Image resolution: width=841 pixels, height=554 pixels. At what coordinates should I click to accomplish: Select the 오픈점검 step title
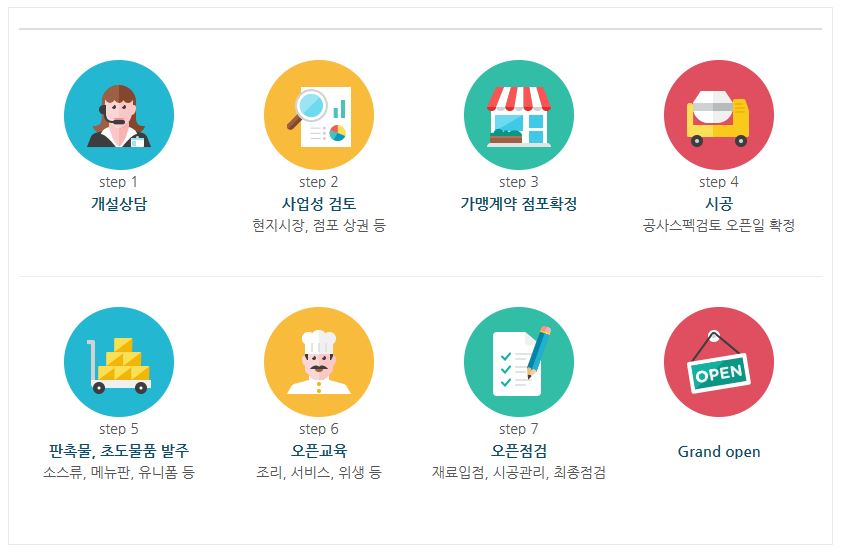[519, 450]
